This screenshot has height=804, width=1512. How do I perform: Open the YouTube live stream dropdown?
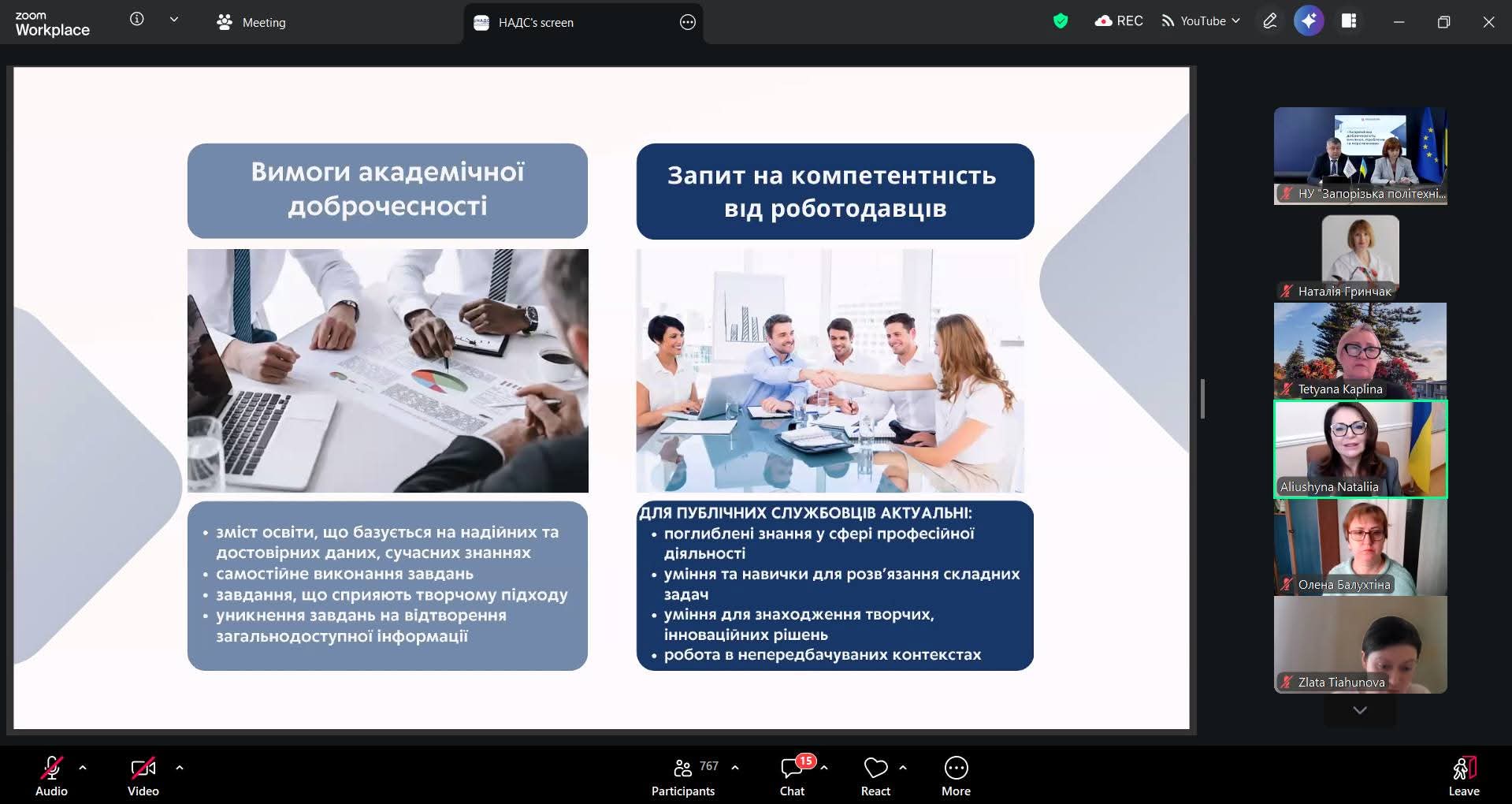click(x=1201, y=21)
